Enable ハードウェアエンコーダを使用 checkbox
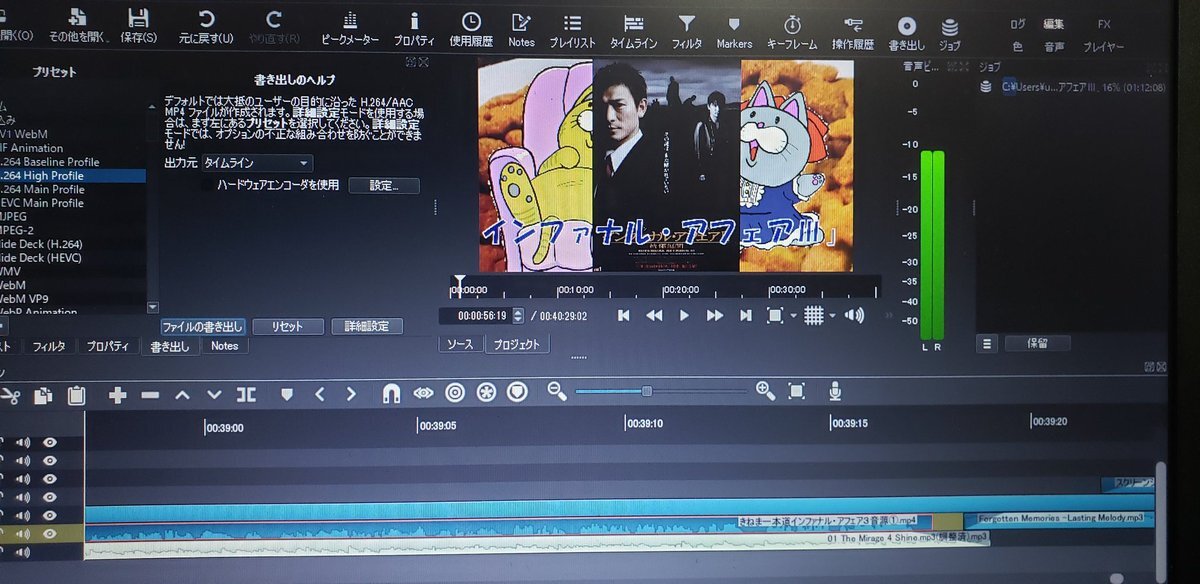1200x584 pixels. [208, 185]
